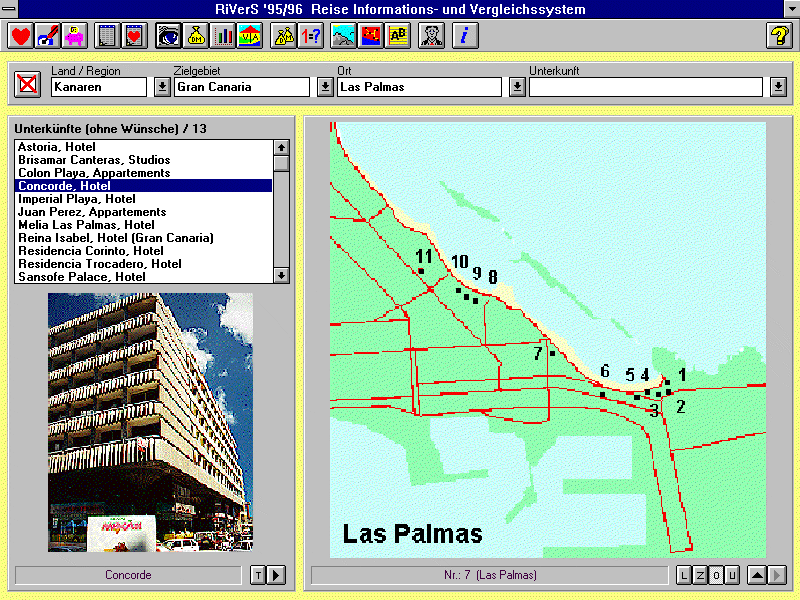Viewport: 800px width, 600px height.
Task: Click the pink piggy bank icon
Action: click(75, 37)
